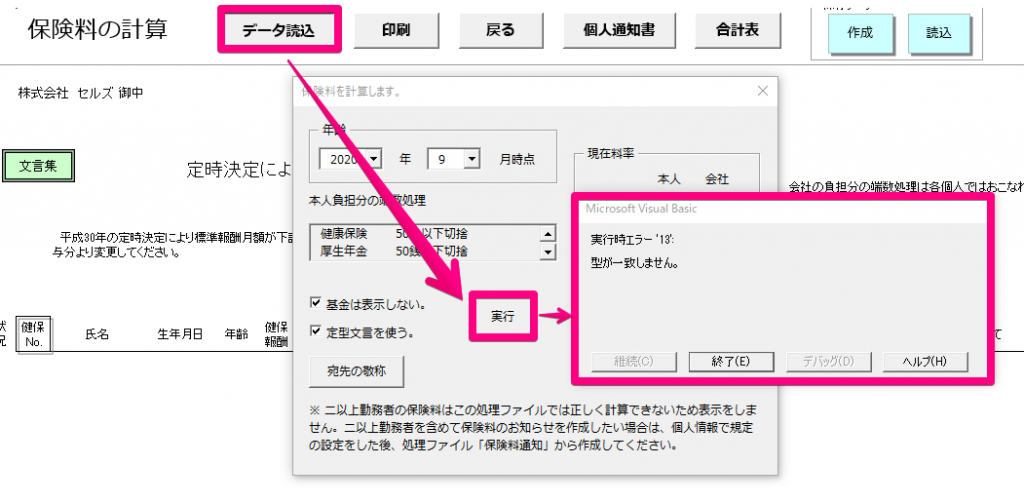The height and width of the screenshot is (504, 1024).
Task: Open the 合計表 button
Action: pyautogui.click(x=737, y=30)
